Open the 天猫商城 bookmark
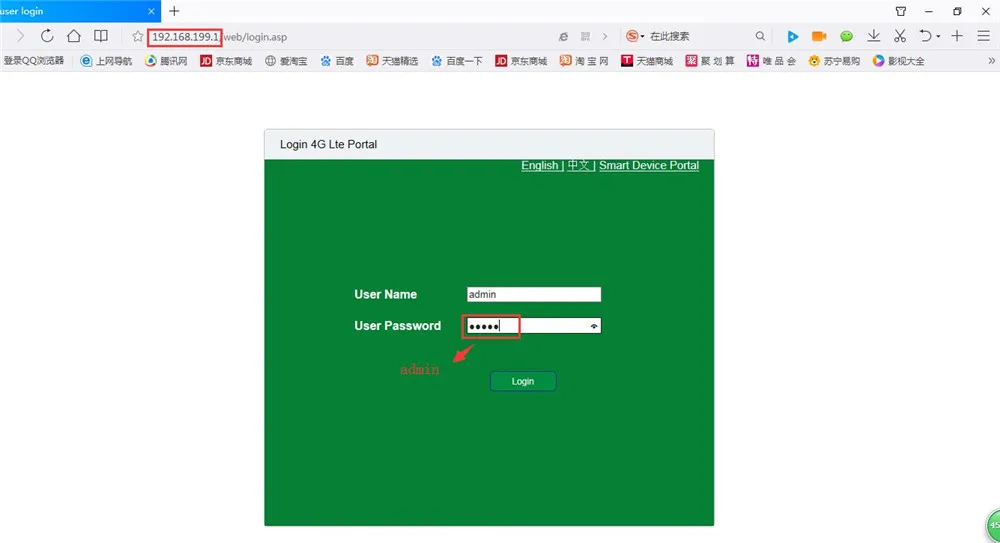Viewport: 1000px width, 543px height. (647, 61)
